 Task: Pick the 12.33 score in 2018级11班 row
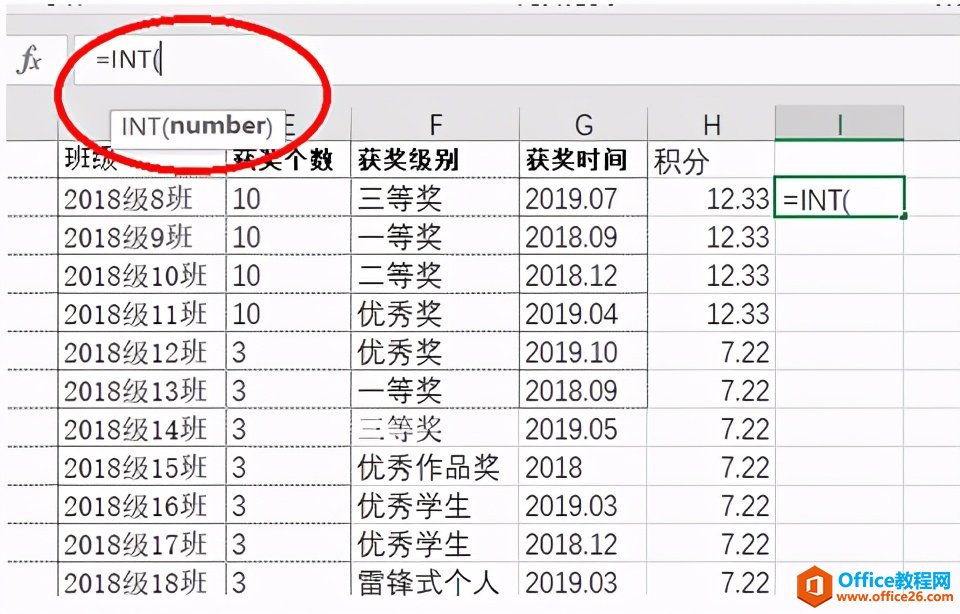coord(711,313)
